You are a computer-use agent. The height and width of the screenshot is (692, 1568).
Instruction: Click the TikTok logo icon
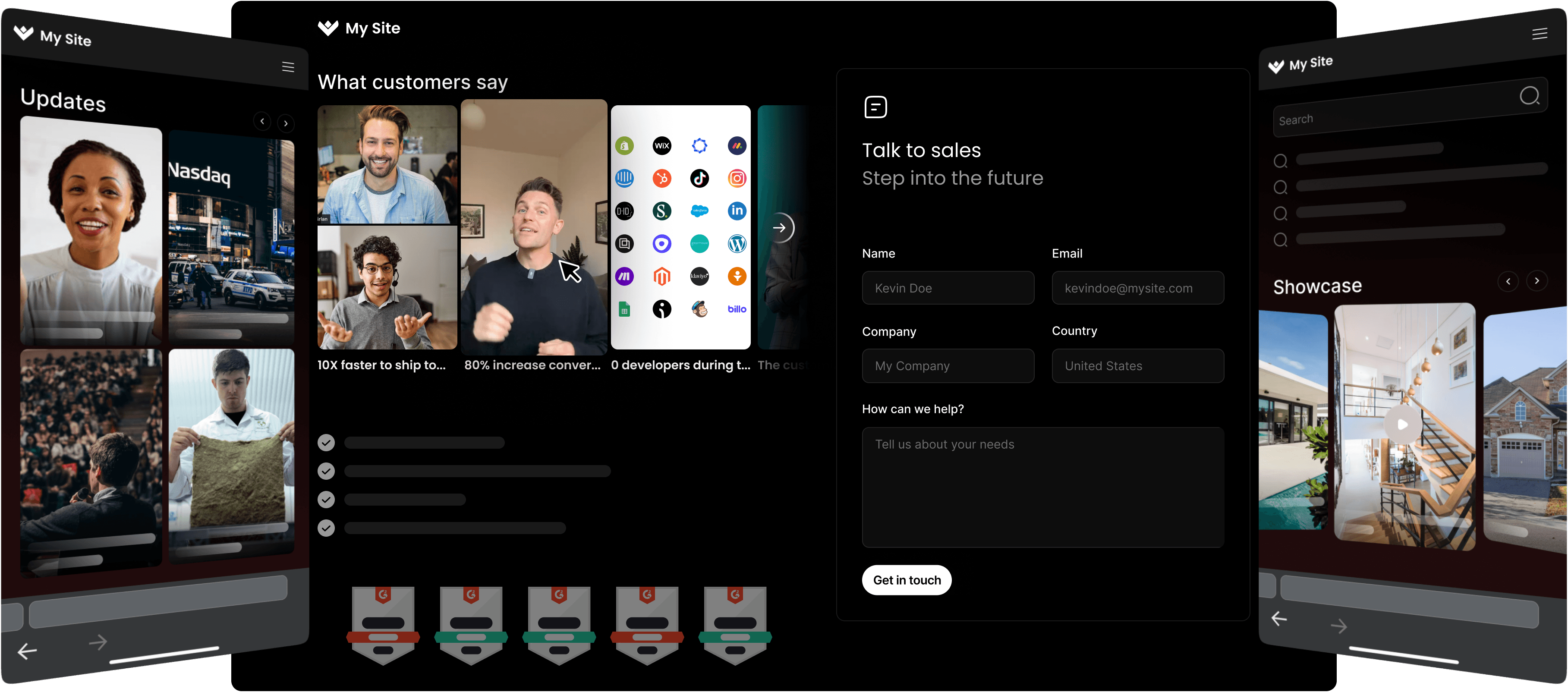[699, 178]
